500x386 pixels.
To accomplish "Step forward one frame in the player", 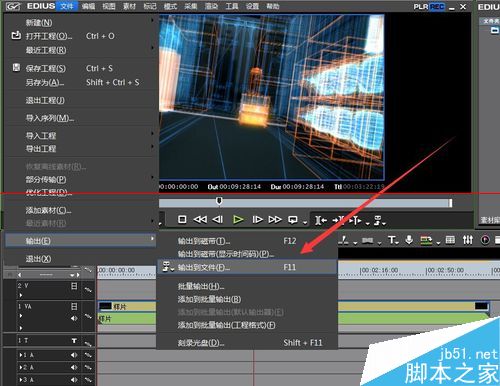I will click(x=257, y=219).
